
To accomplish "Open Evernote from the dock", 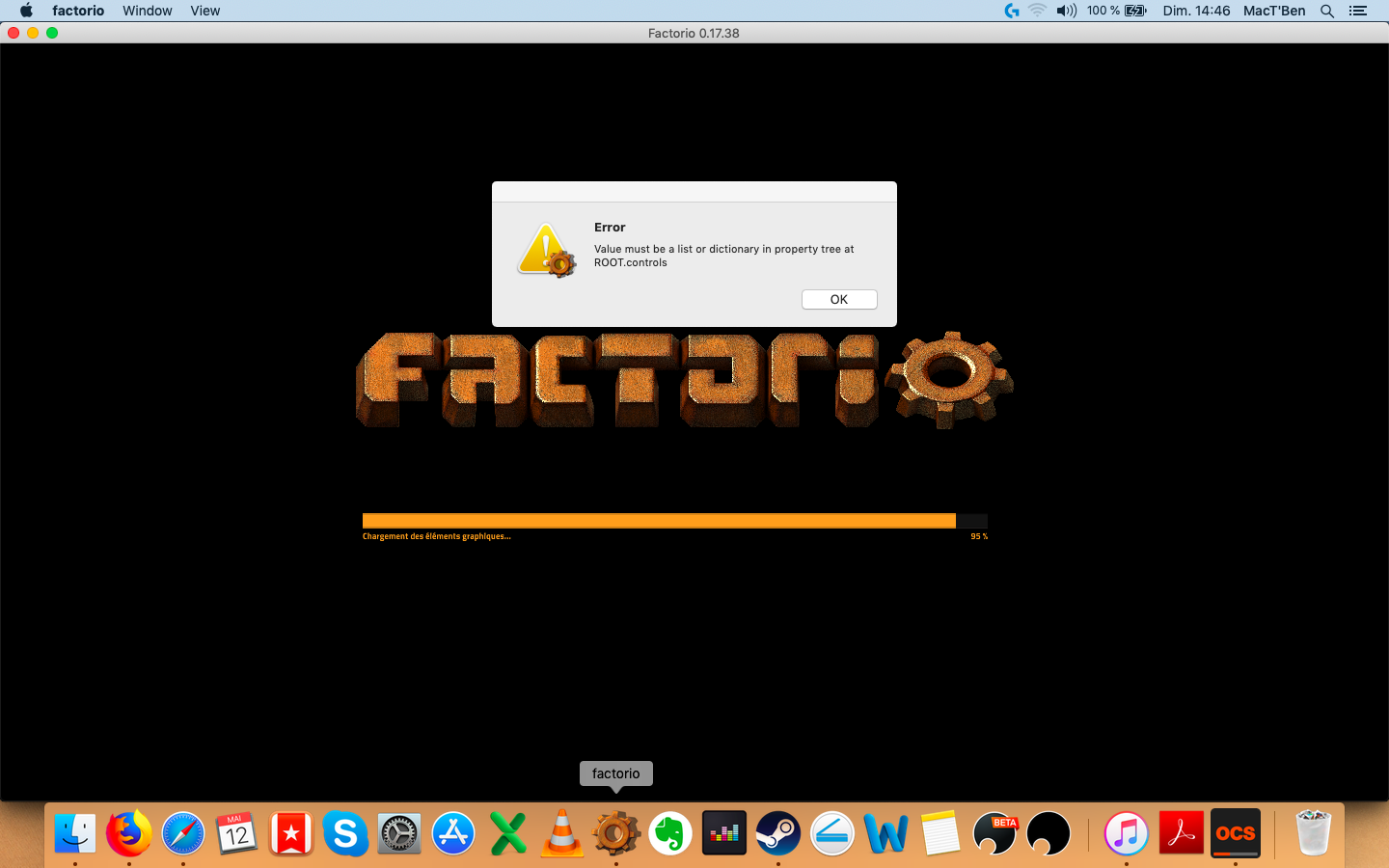I will click(670, 833).
